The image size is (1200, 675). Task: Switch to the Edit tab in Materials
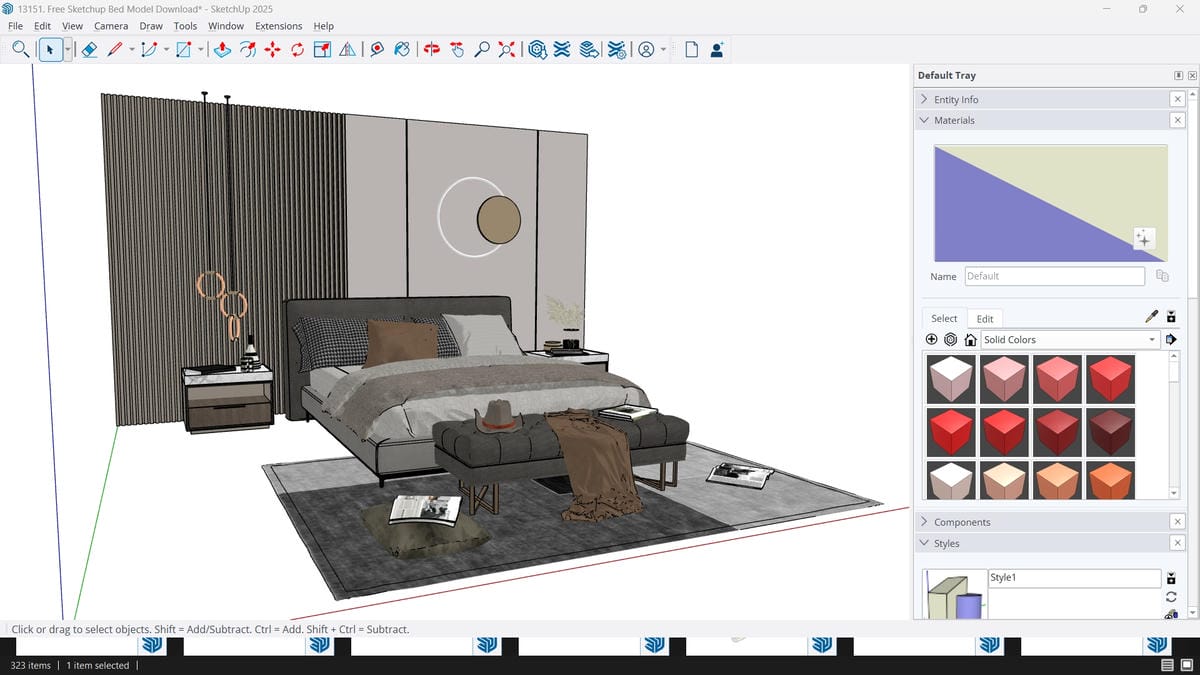point(985,319)
